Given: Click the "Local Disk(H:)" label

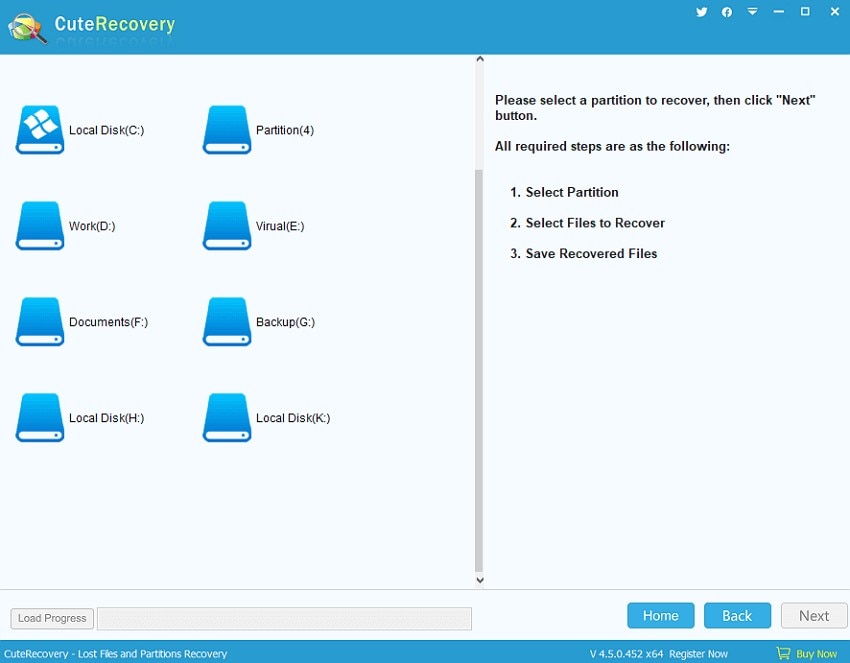Looking at the screenshot, I should (x=107, y=418).
